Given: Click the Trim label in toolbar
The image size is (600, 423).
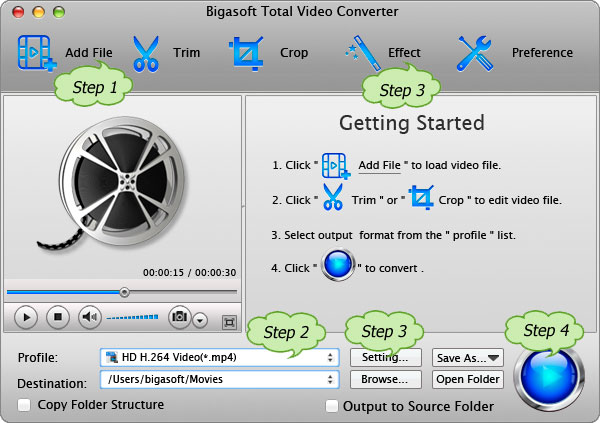Looking at the screenshot, I should (x=186, y=52).
